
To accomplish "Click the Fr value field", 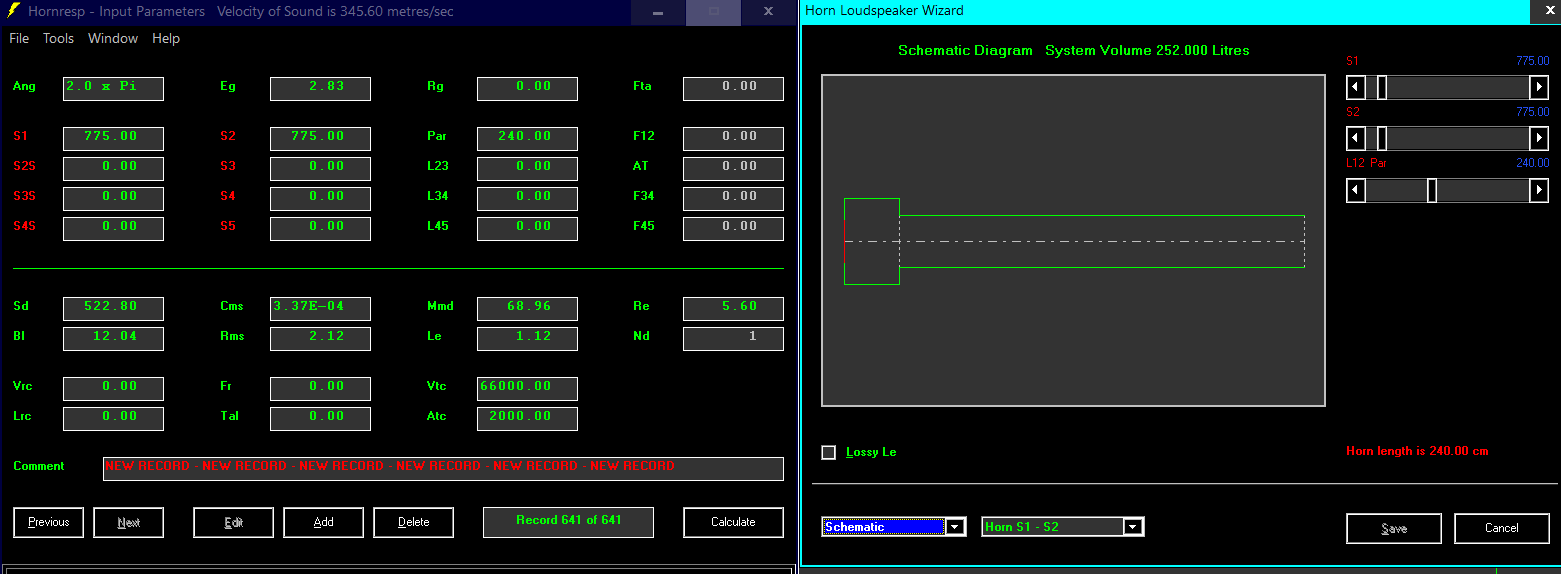I will tap(320, 388).
